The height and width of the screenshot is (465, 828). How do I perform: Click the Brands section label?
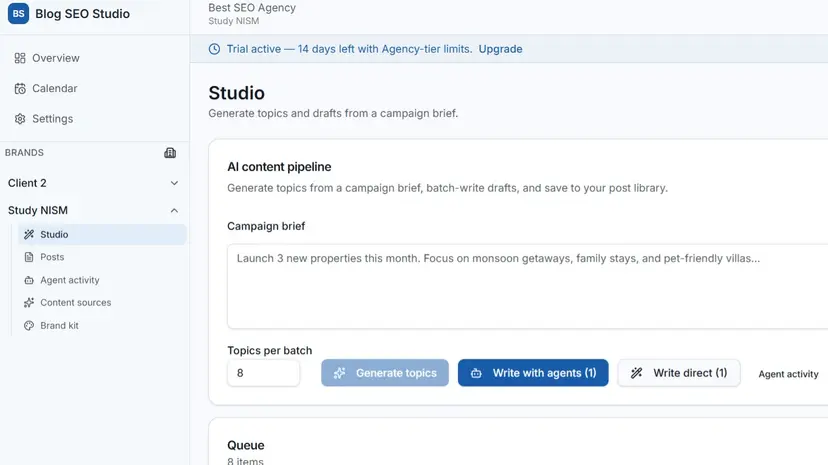pyautogui.click(x=24, y=153)
